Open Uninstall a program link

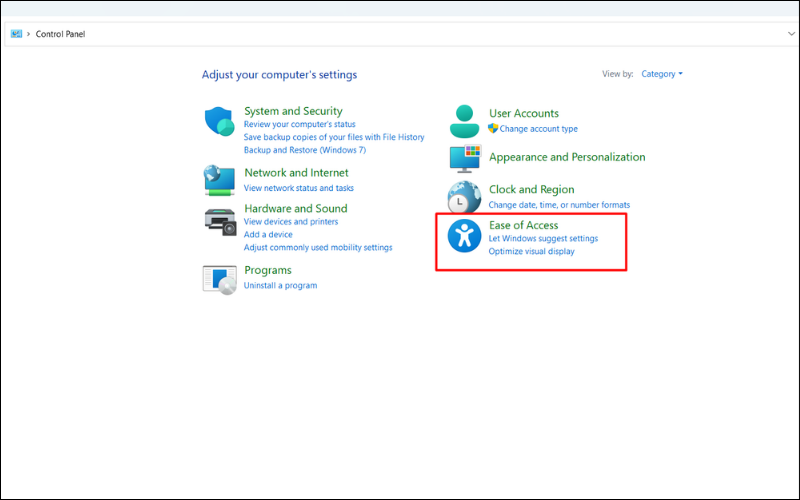point(280,285)
